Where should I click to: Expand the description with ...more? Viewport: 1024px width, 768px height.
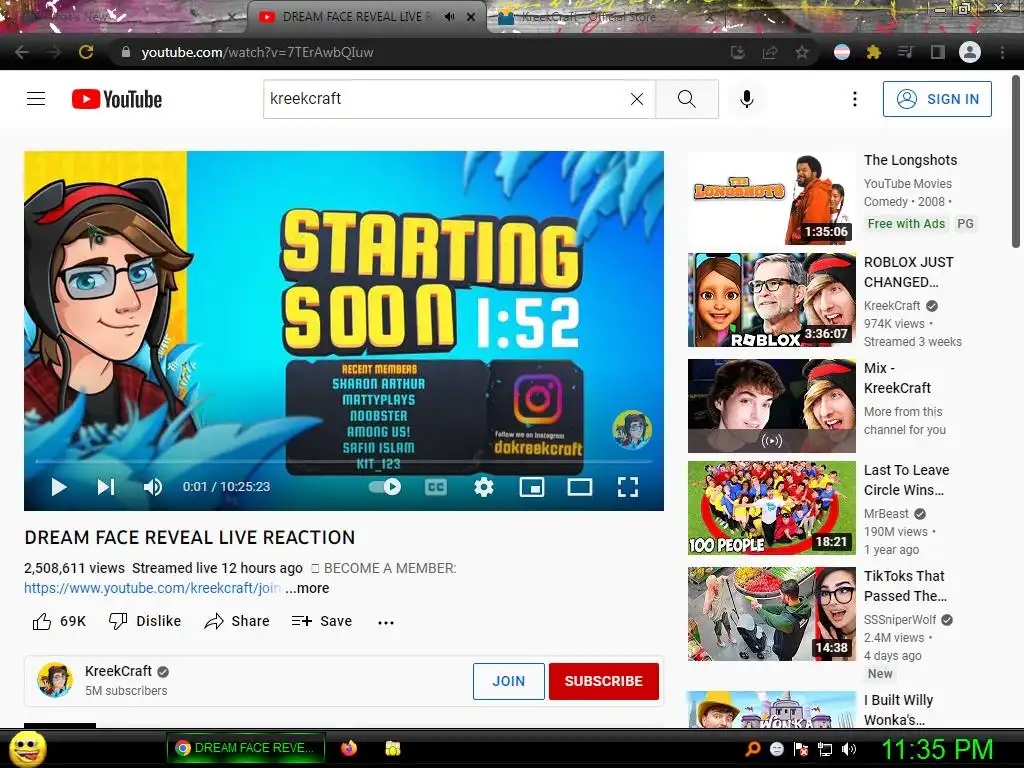pos(307,588)
